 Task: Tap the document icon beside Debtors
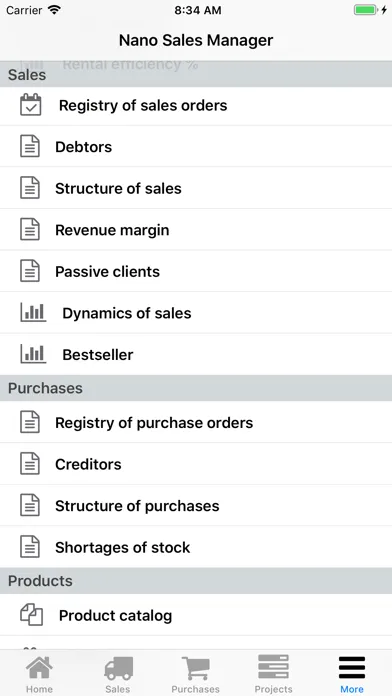coord(30,146)
